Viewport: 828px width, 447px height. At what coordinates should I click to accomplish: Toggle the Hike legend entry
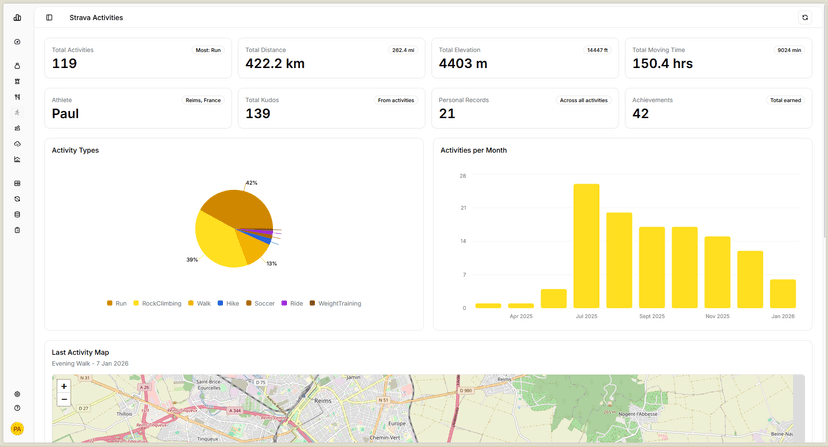(228, 303)
